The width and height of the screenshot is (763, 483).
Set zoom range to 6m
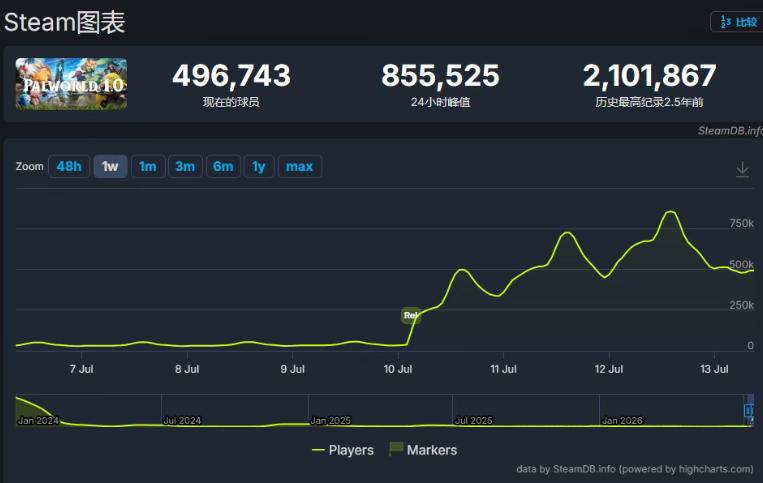223,166
